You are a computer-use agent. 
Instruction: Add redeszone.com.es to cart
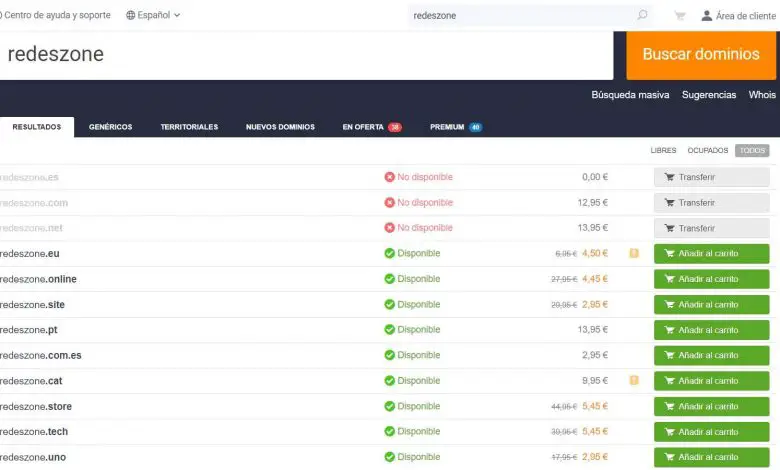[x=711, y=355]
